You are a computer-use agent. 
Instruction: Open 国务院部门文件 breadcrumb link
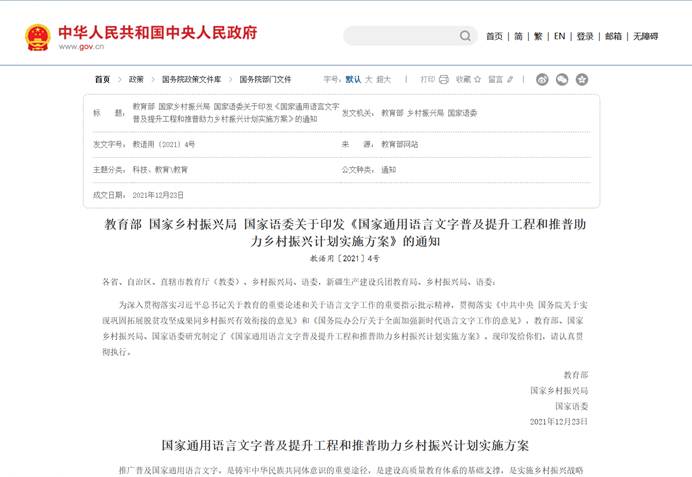pyautogui.click(x=265, y=79)
